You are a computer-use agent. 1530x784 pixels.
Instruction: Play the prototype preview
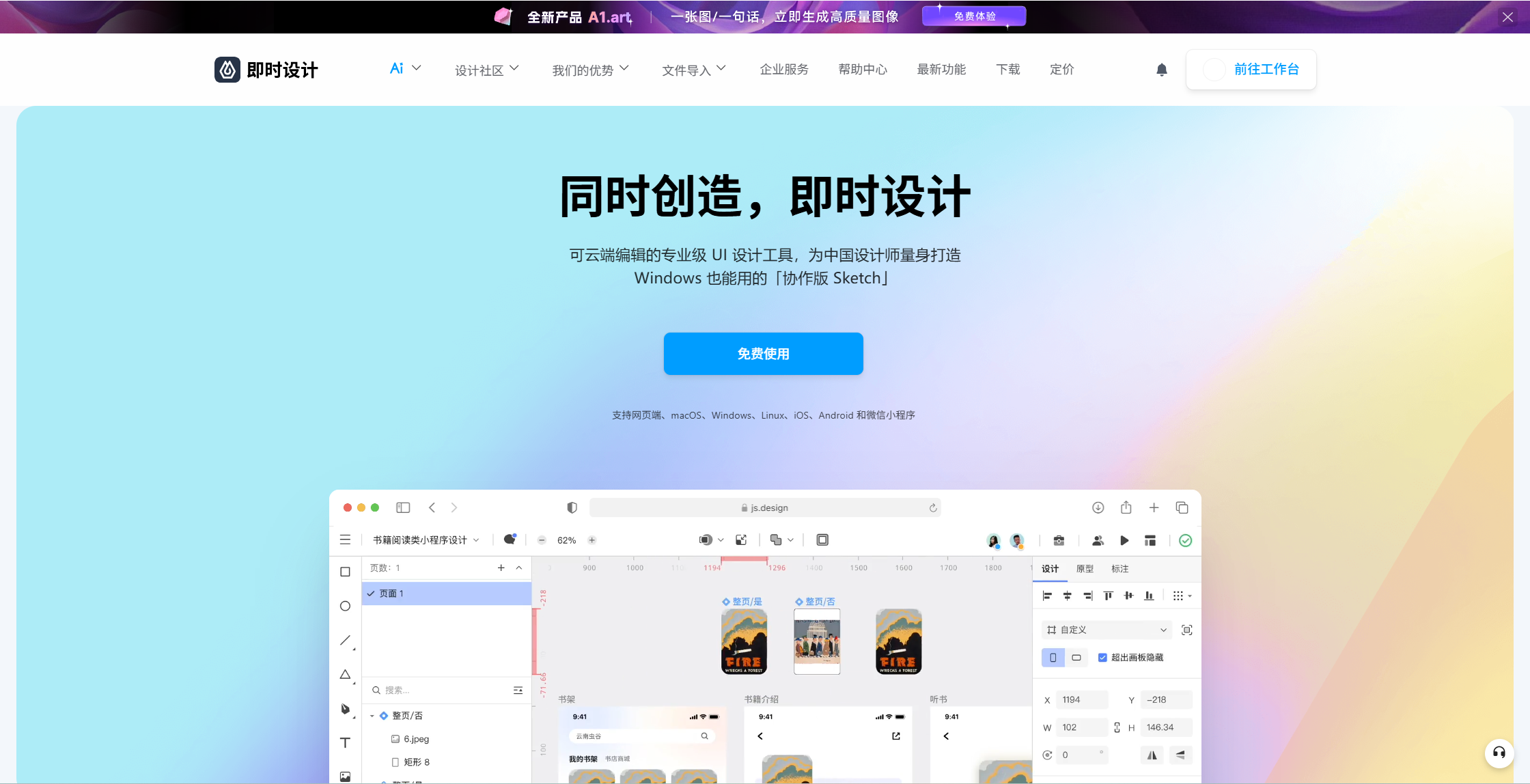[1124, 540]
